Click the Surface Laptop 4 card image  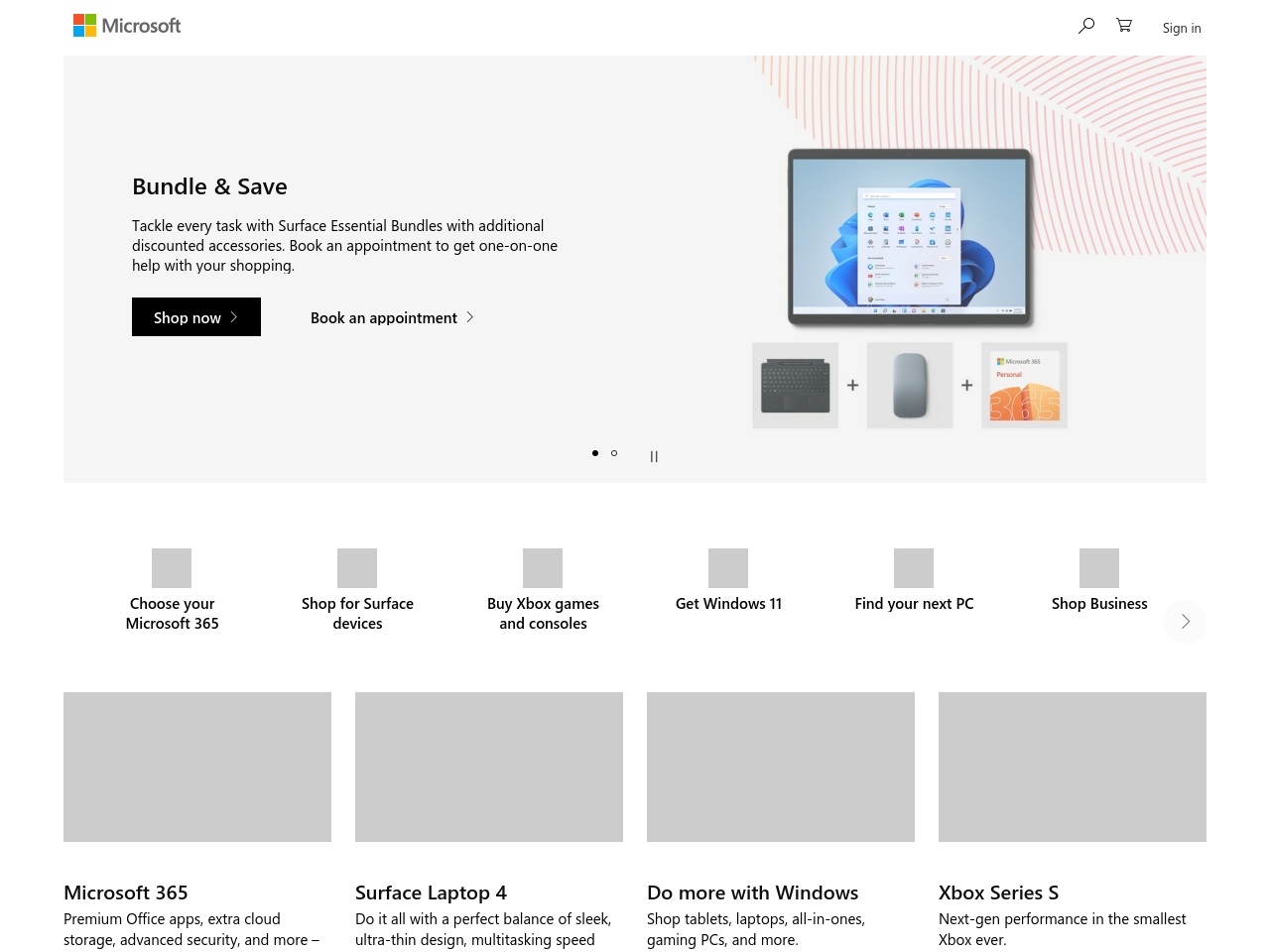489,767
